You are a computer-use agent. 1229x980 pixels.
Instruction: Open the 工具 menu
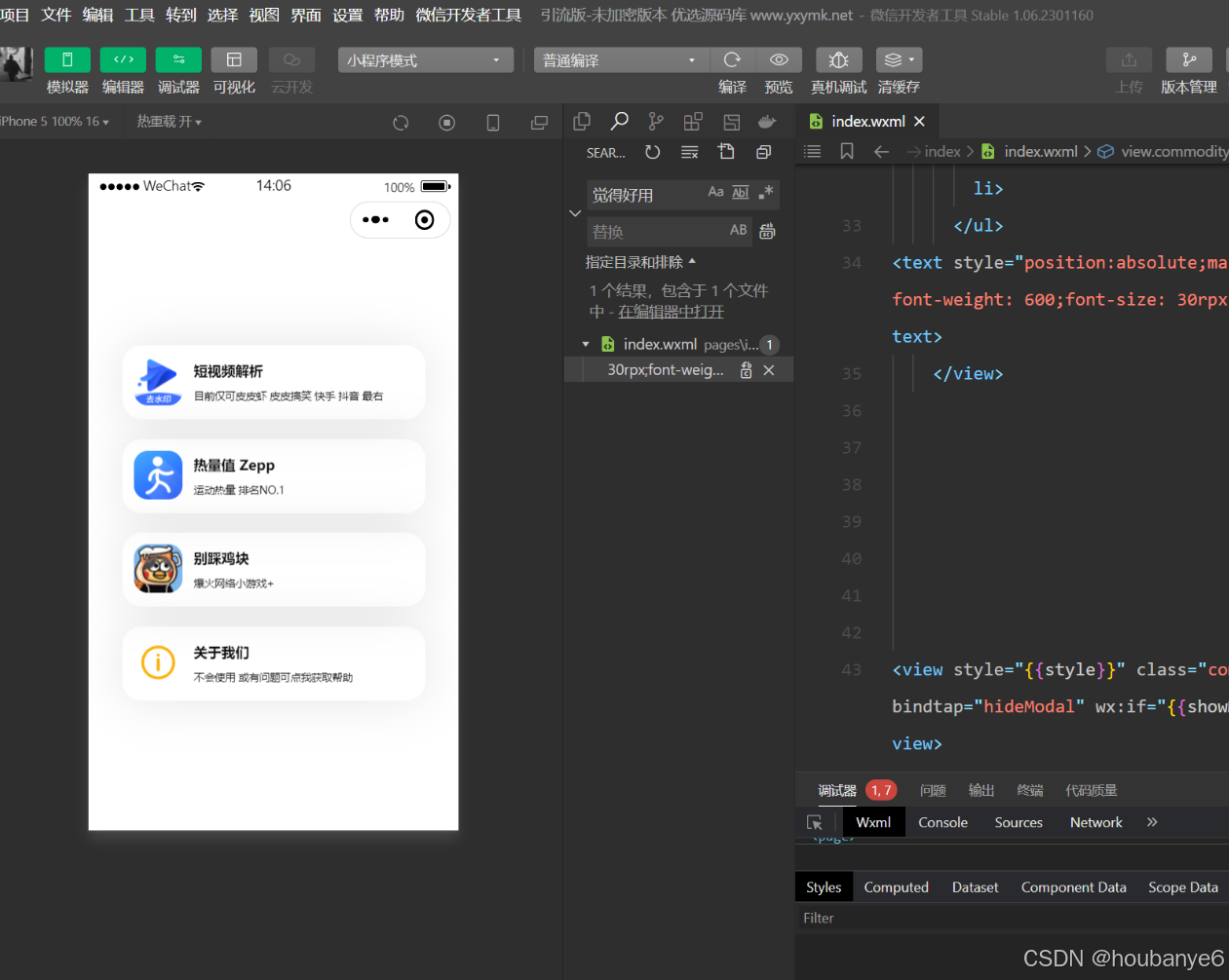pyautogui.click(x=139, y=15)
